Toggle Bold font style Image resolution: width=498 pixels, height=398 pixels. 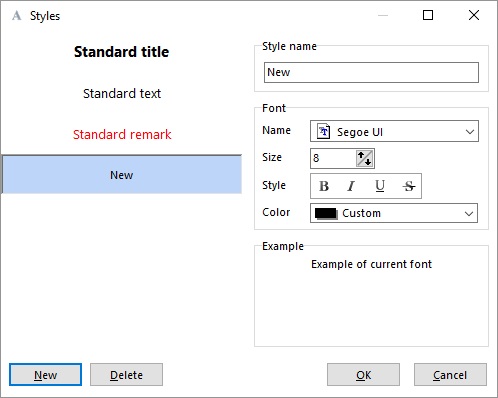pos(324,186)
